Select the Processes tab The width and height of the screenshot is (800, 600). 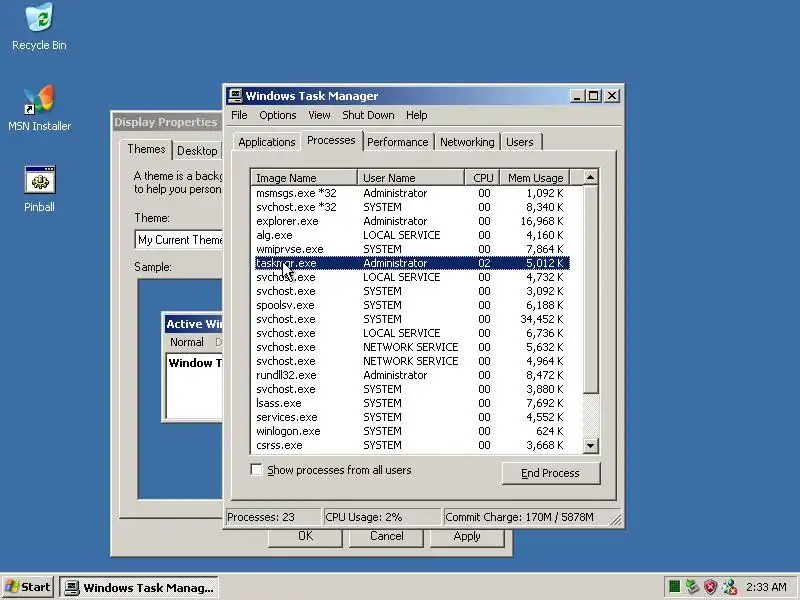(331, 140)
